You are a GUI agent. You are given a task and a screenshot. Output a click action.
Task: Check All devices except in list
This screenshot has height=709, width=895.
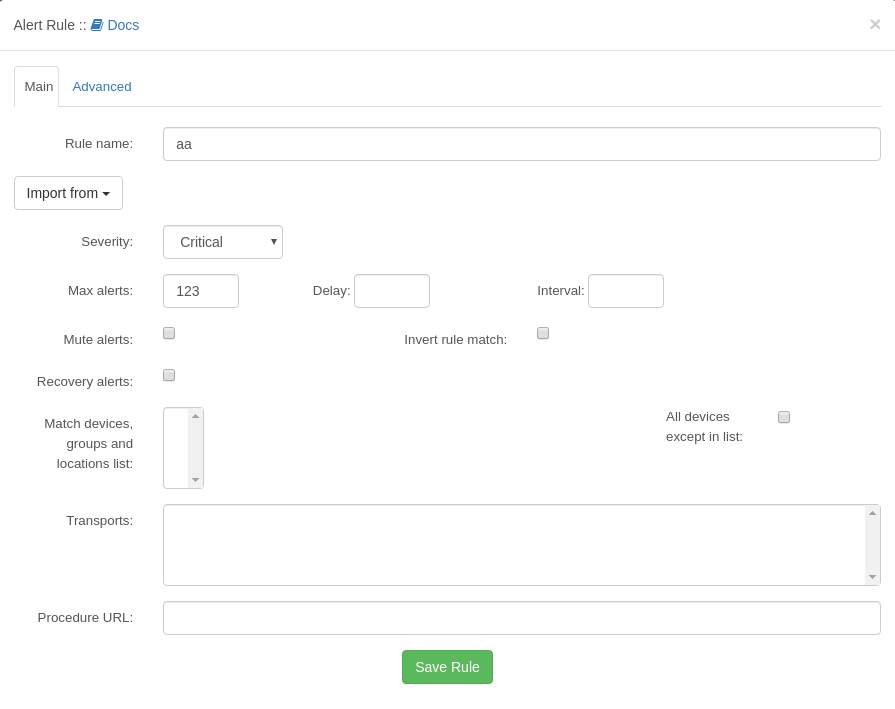[784, 417]
